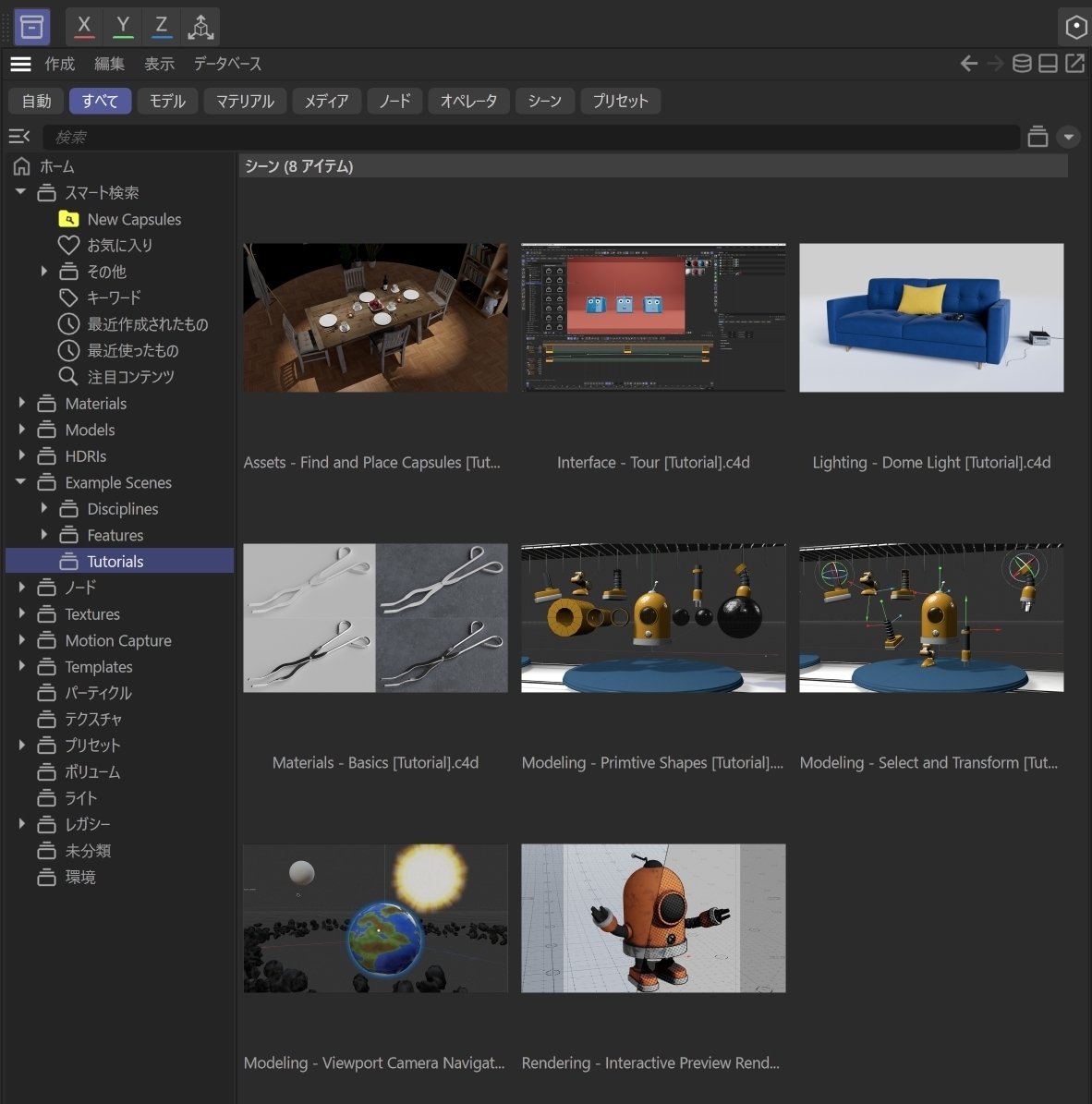The width and height of the screenshot is (1092, 1104).
Task: Collapse the Example Scenes category
Action: (20, 481)
